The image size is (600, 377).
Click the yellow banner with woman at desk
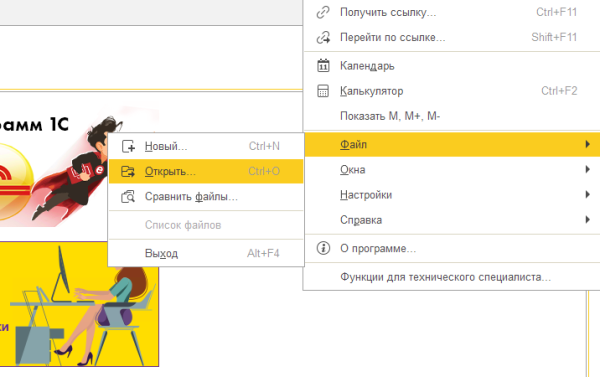tap(79, 304)
